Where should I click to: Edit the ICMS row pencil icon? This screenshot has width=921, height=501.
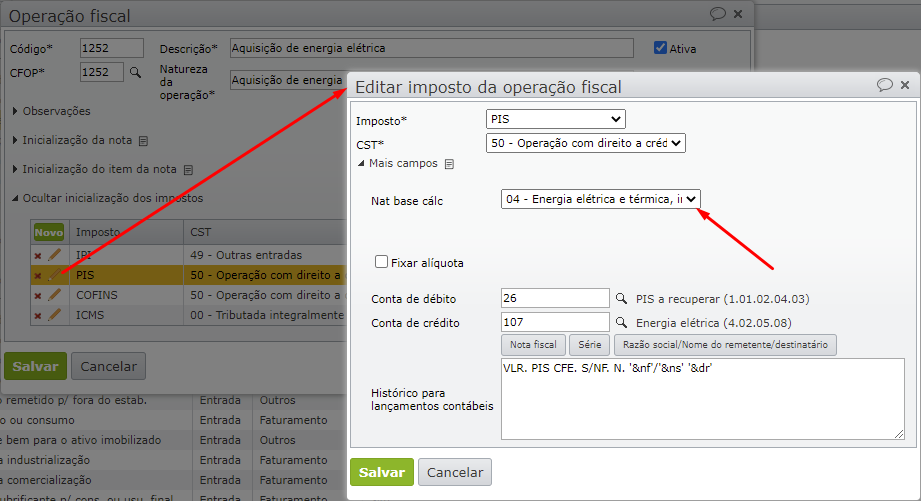click(54, 315)
